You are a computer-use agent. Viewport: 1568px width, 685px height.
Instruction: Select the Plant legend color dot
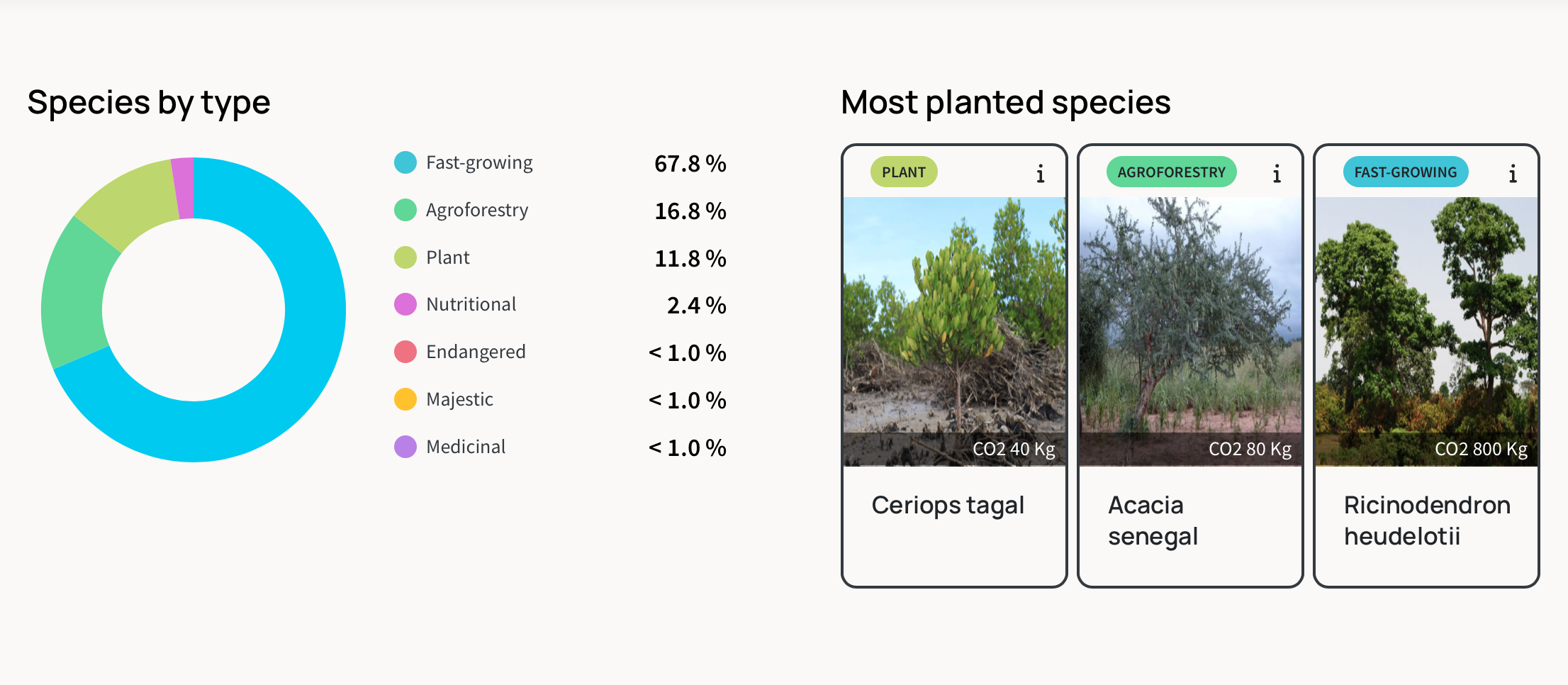[x=405, y=257]
